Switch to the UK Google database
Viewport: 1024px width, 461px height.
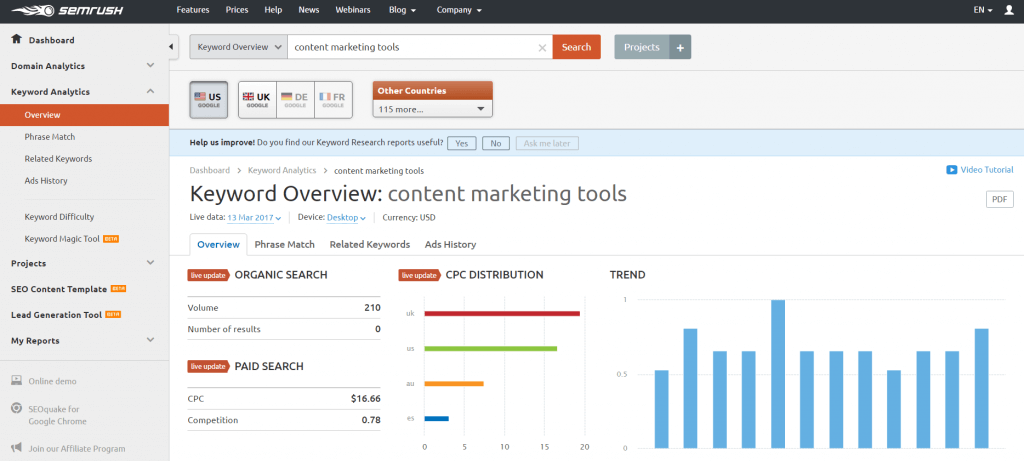pyautogui.click(x=257, y=100)
